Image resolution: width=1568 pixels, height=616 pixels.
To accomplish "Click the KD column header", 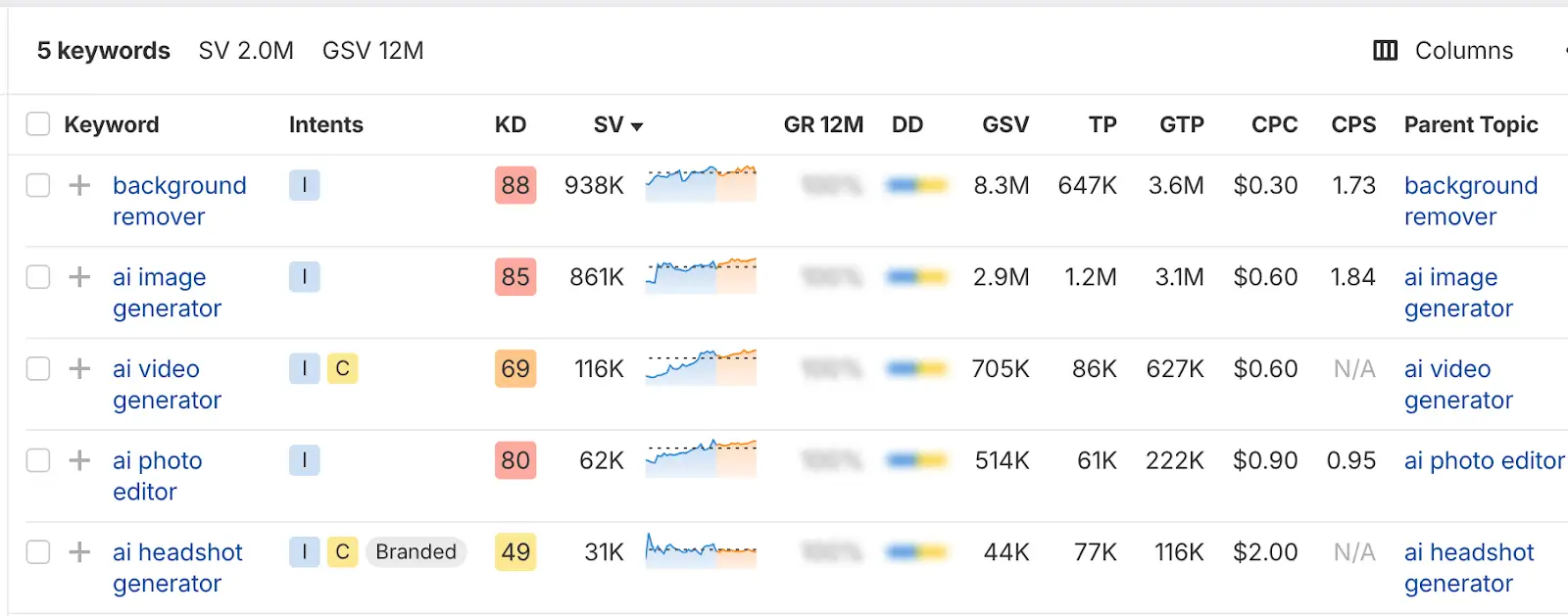I will [x=511, y=124].
